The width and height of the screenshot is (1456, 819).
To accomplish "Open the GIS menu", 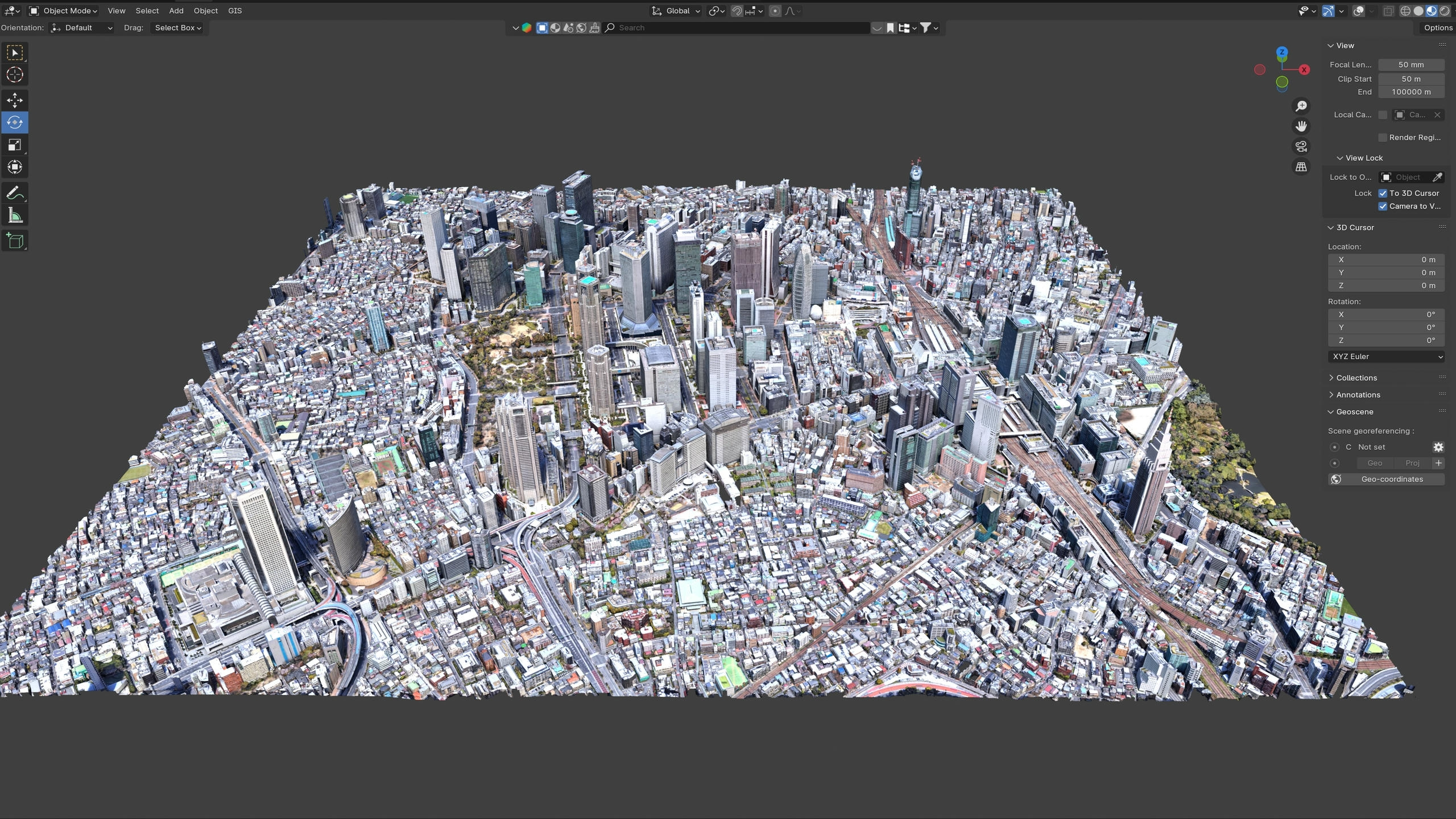I will (235, 11).
